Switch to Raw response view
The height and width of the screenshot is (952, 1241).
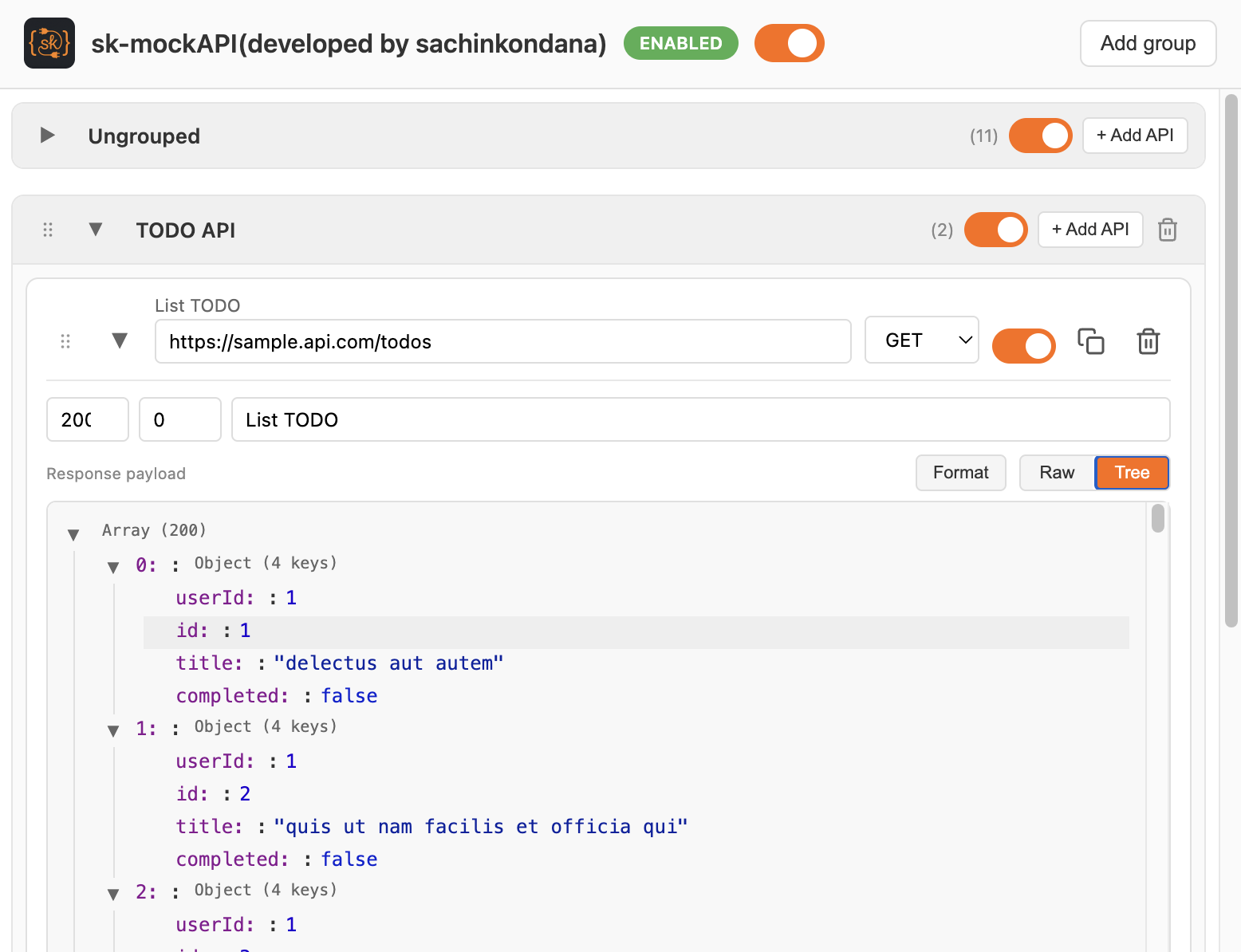click(x=1056, y=472)
